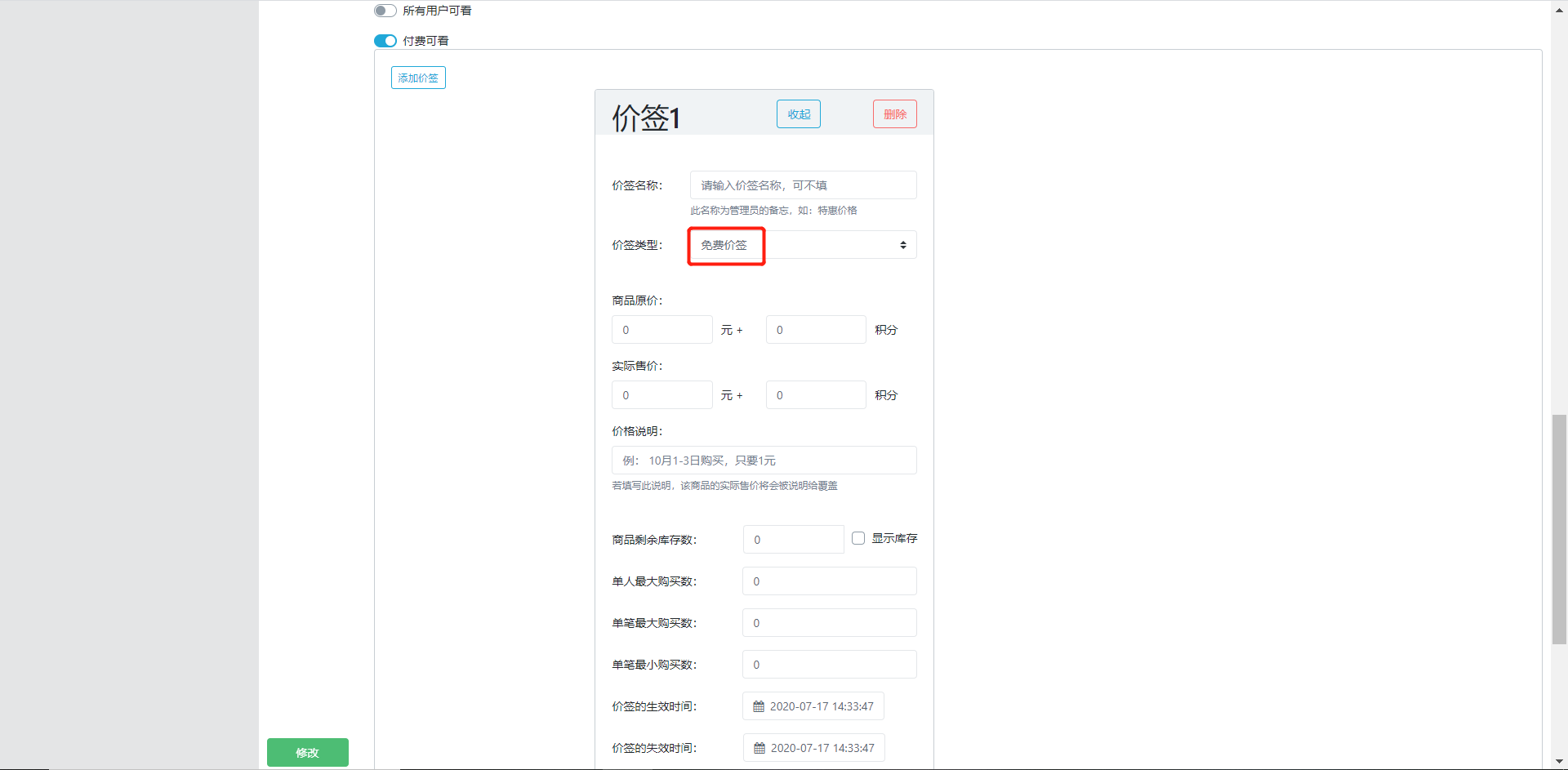Open the 免费价签 type dropdown
The image size is (1568, 770).
(x=803, y=245)
